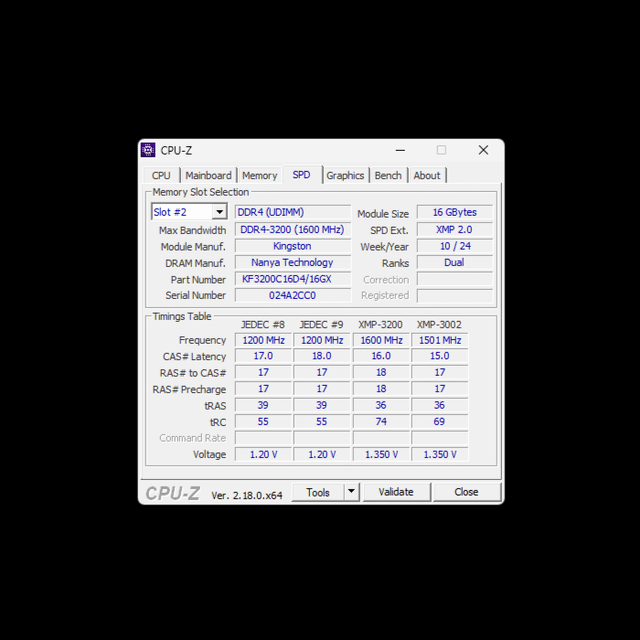Open the Mainboard tab
The image size is (640, 640).
click(208, 176)
